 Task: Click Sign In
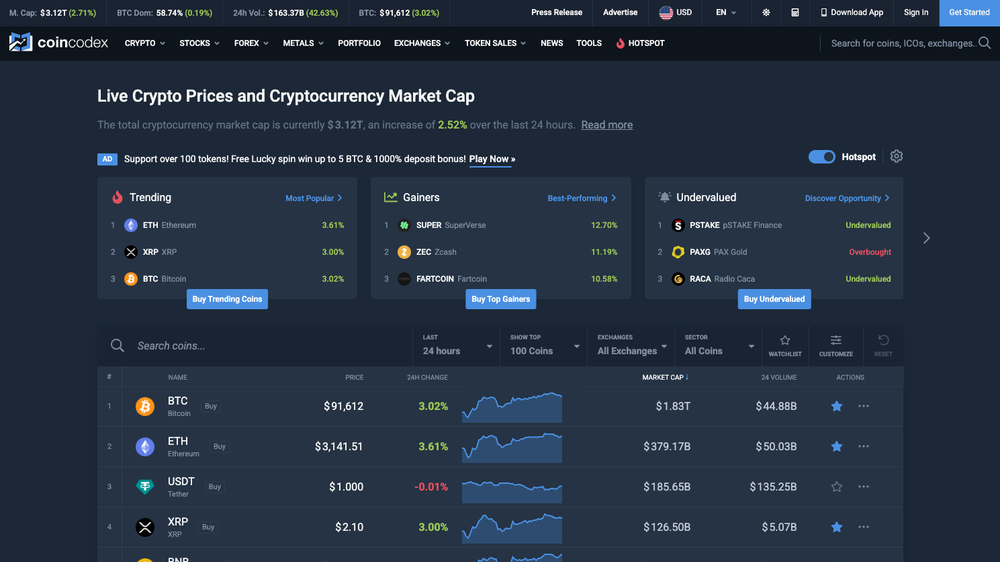916,12
